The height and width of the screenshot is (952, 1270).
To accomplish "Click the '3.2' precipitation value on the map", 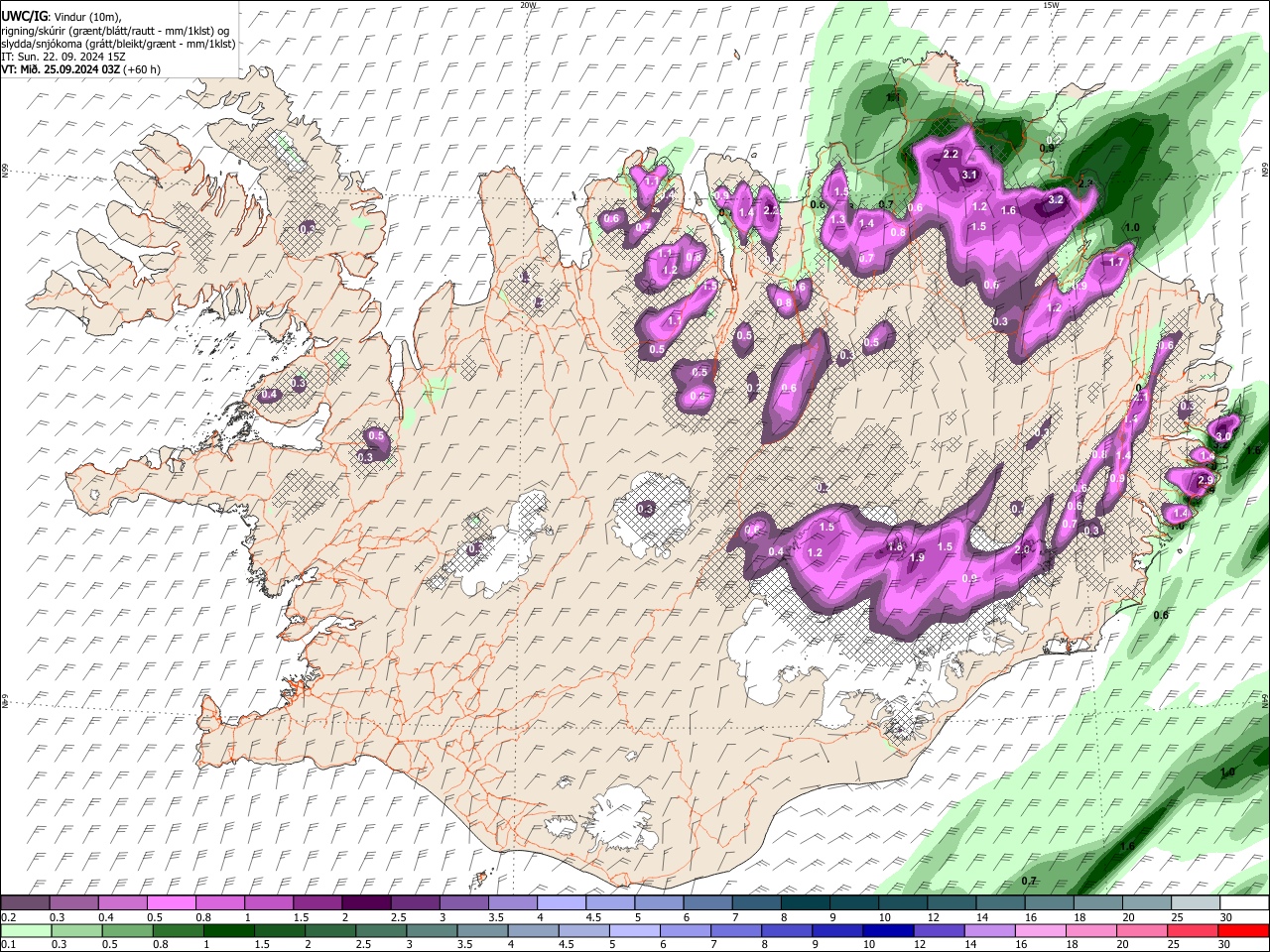I will coord(1056,199).
